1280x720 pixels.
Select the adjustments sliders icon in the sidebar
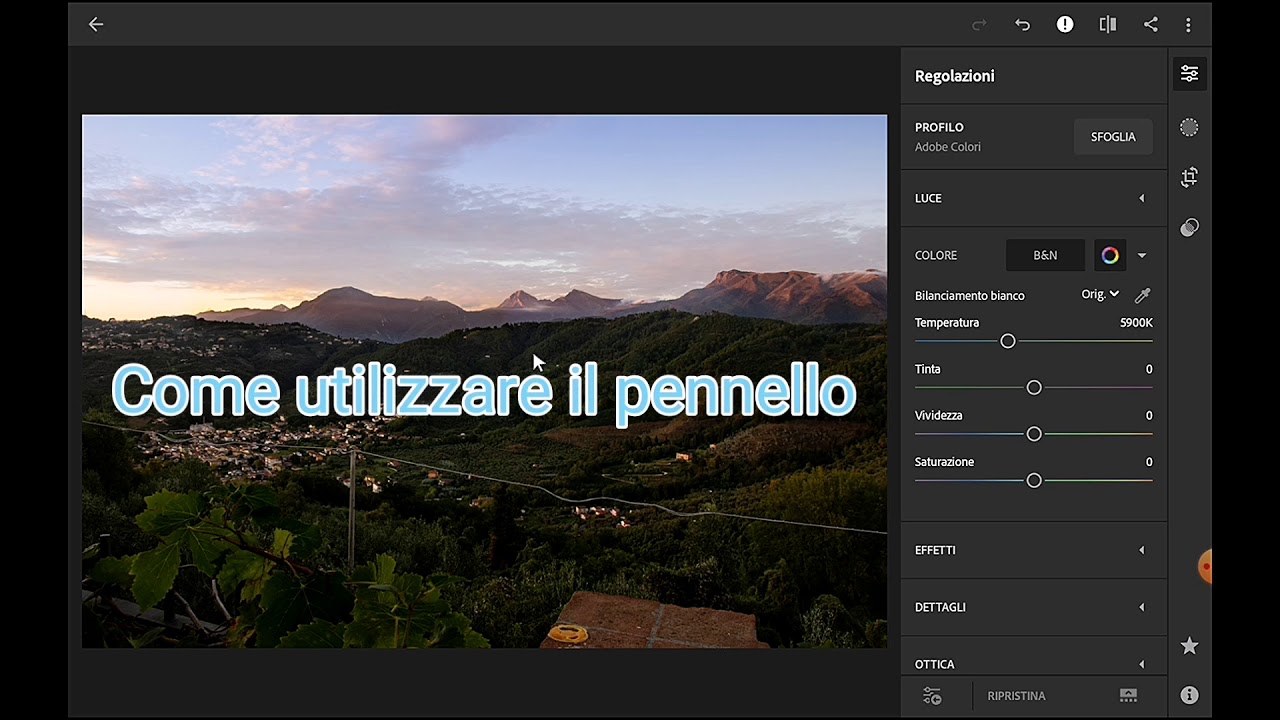tap(1189, 74)
